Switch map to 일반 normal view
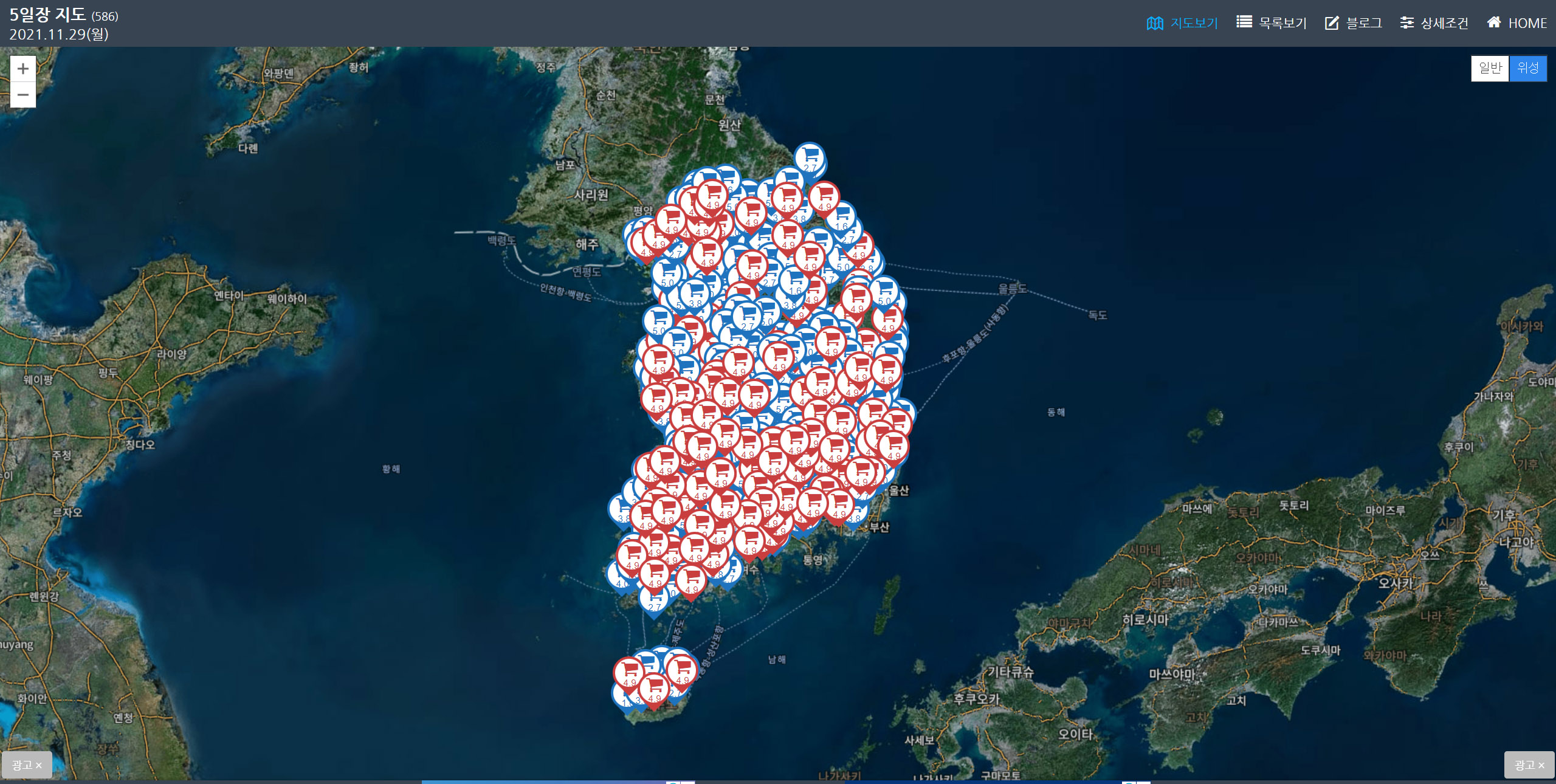 (1490, 68)
